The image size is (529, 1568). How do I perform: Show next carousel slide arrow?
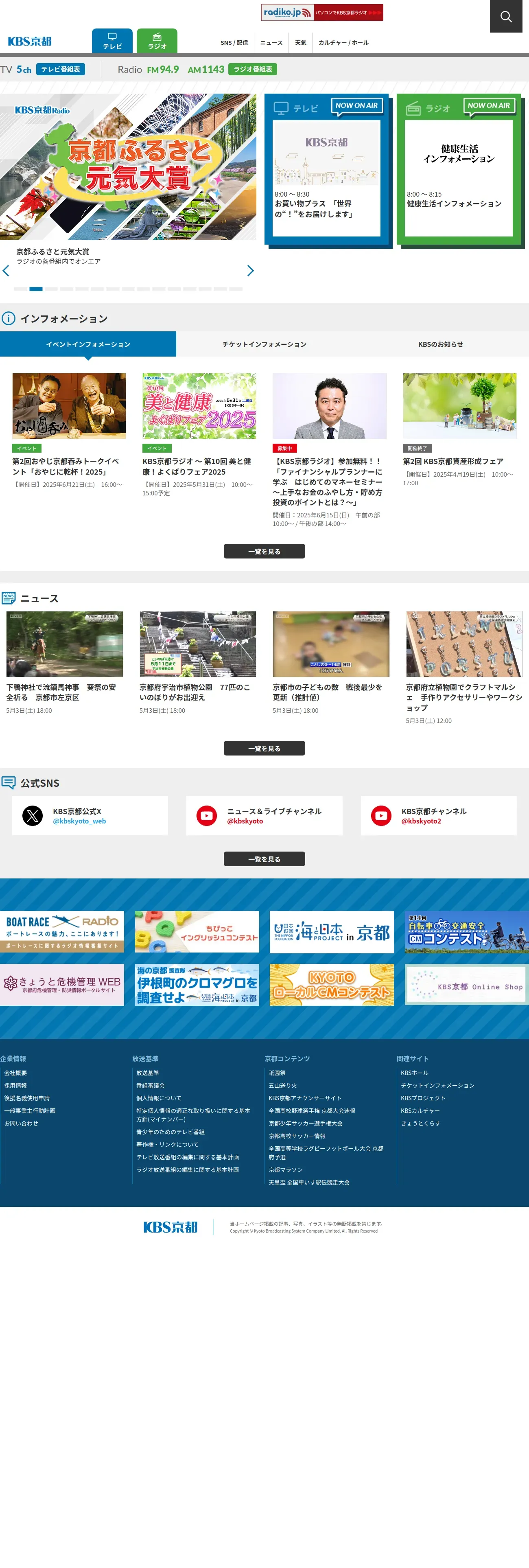coord(250,271)
